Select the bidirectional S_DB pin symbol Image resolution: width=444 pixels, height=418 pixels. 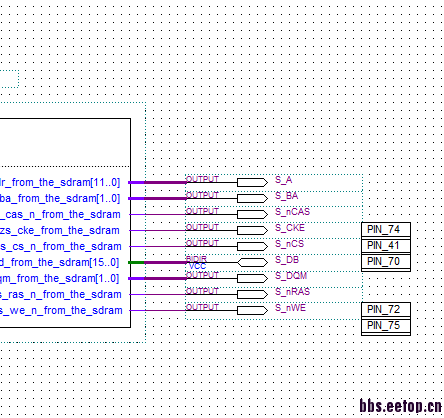252,262
